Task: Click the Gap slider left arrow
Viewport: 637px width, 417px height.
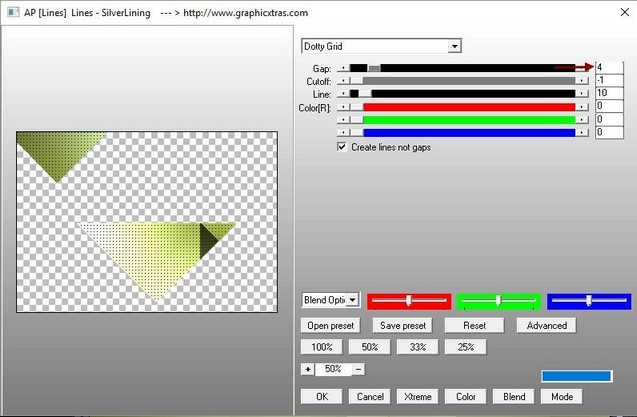Action: (343, 67)
